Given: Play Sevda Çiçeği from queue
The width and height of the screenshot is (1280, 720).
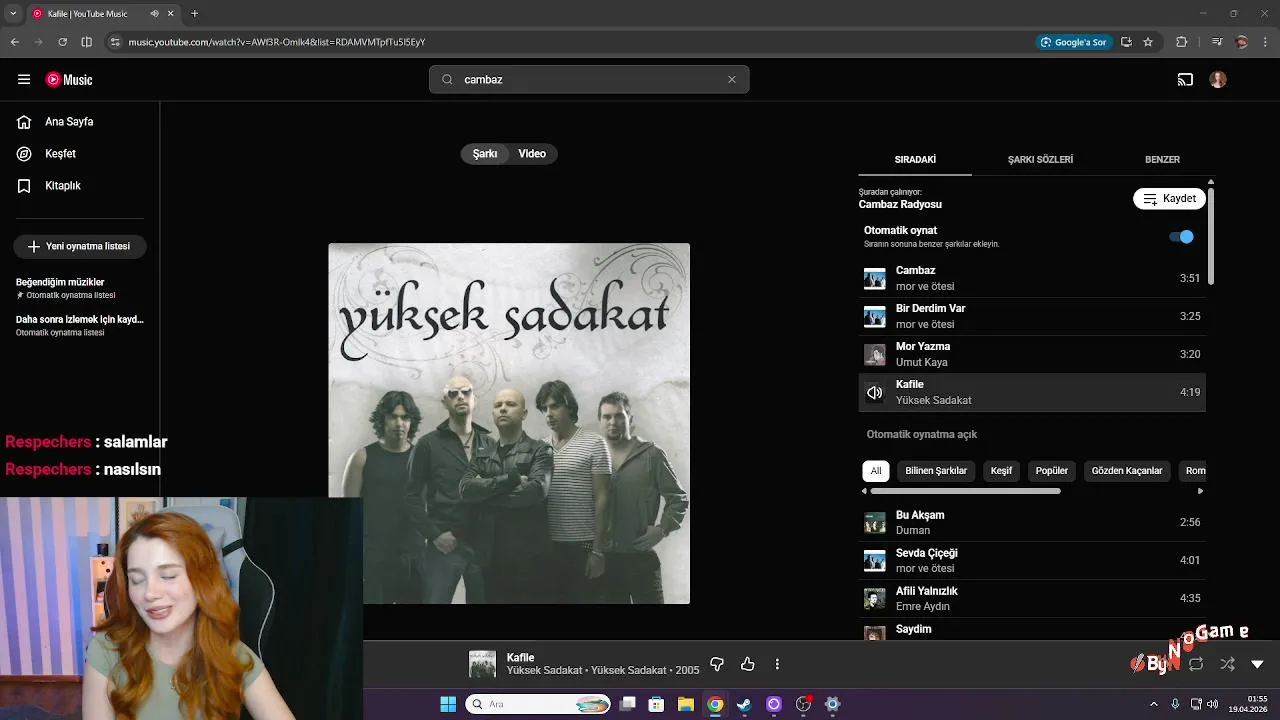Looking at the screenshot, I should click(x=1032, y=560).
